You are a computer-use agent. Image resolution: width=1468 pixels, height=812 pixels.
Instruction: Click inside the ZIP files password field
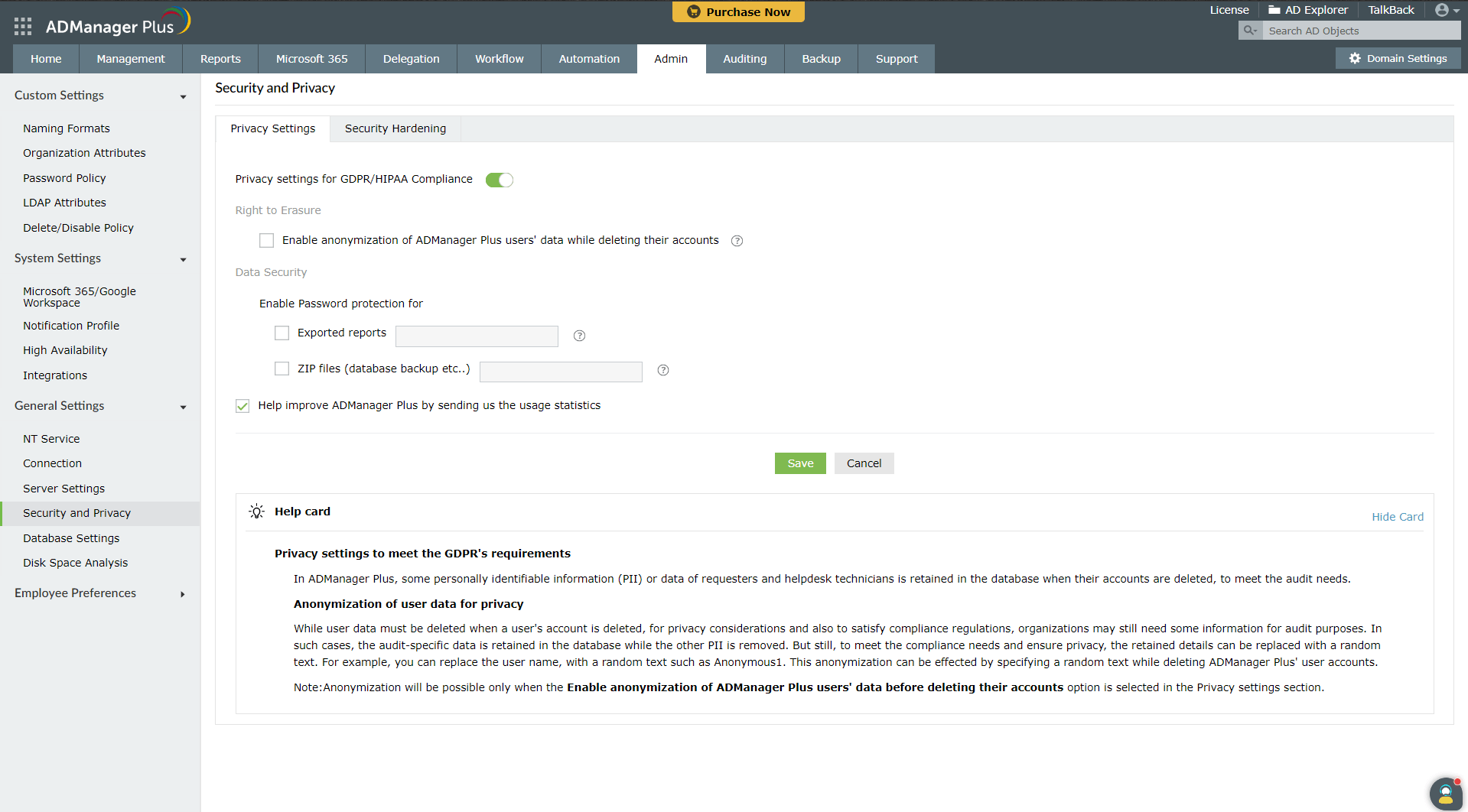click(x=560, y=372)
